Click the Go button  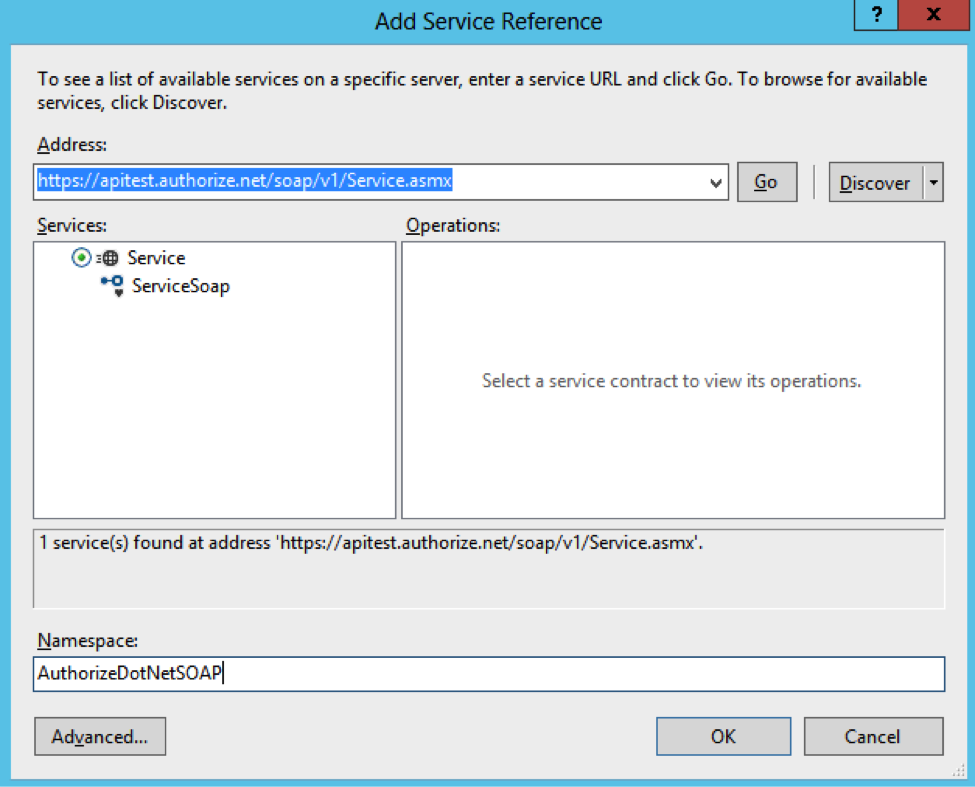767,182
